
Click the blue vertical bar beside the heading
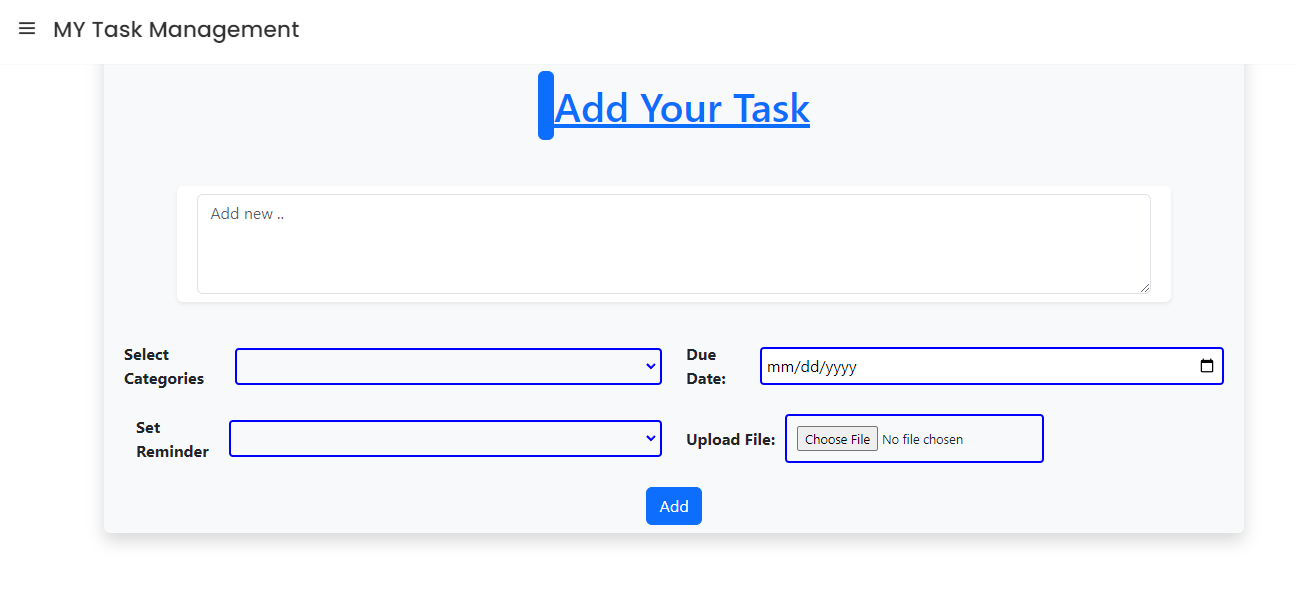545,106
